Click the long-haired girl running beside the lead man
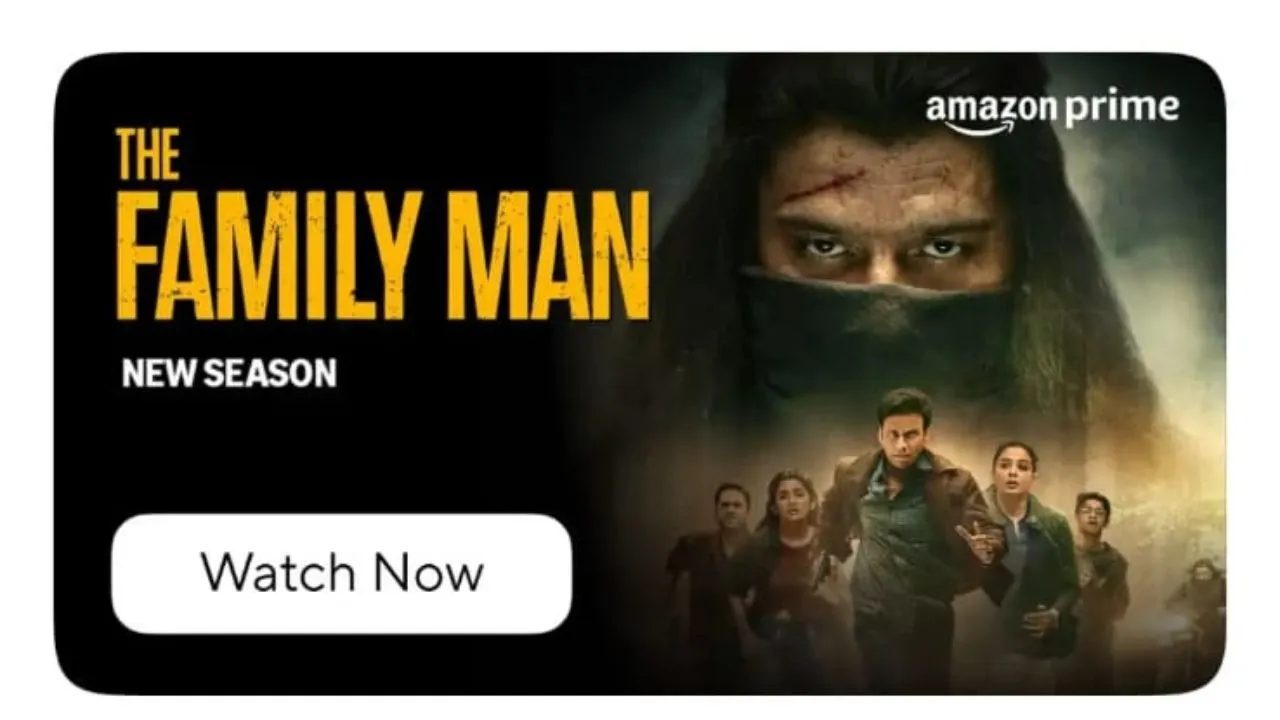This screenshot has height=720, width=1280. [790, 570]
